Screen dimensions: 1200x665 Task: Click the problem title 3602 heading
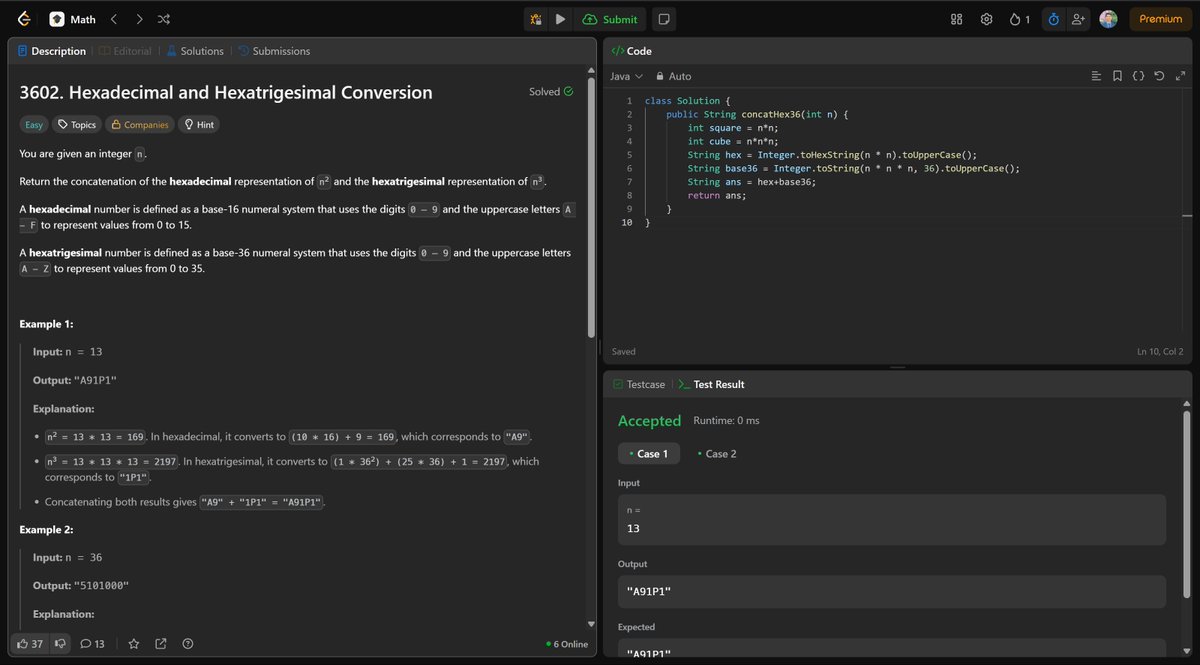pyautogui.click(x=226, y=92)
